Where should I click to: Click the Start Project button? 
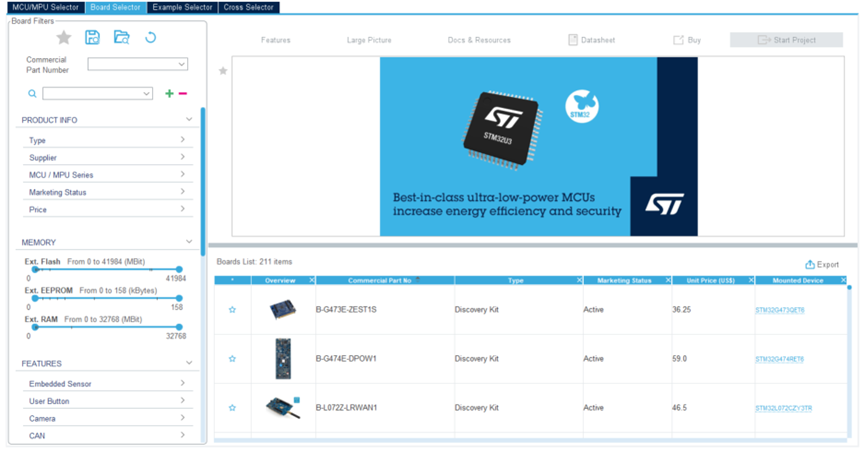pyautogui.click(x=786, y=40)
